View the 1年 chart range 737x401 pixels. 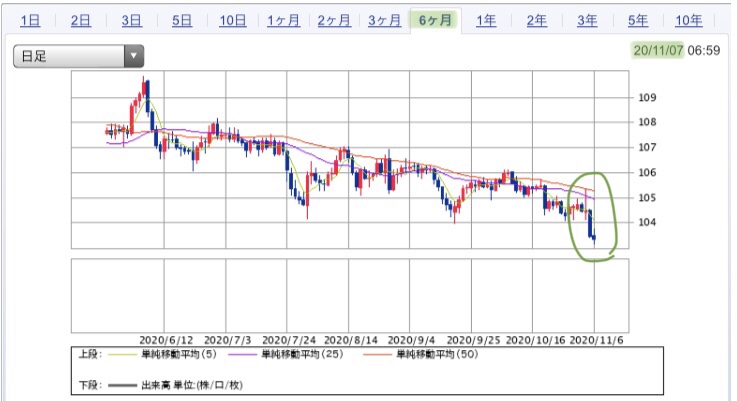click(486, 21)
